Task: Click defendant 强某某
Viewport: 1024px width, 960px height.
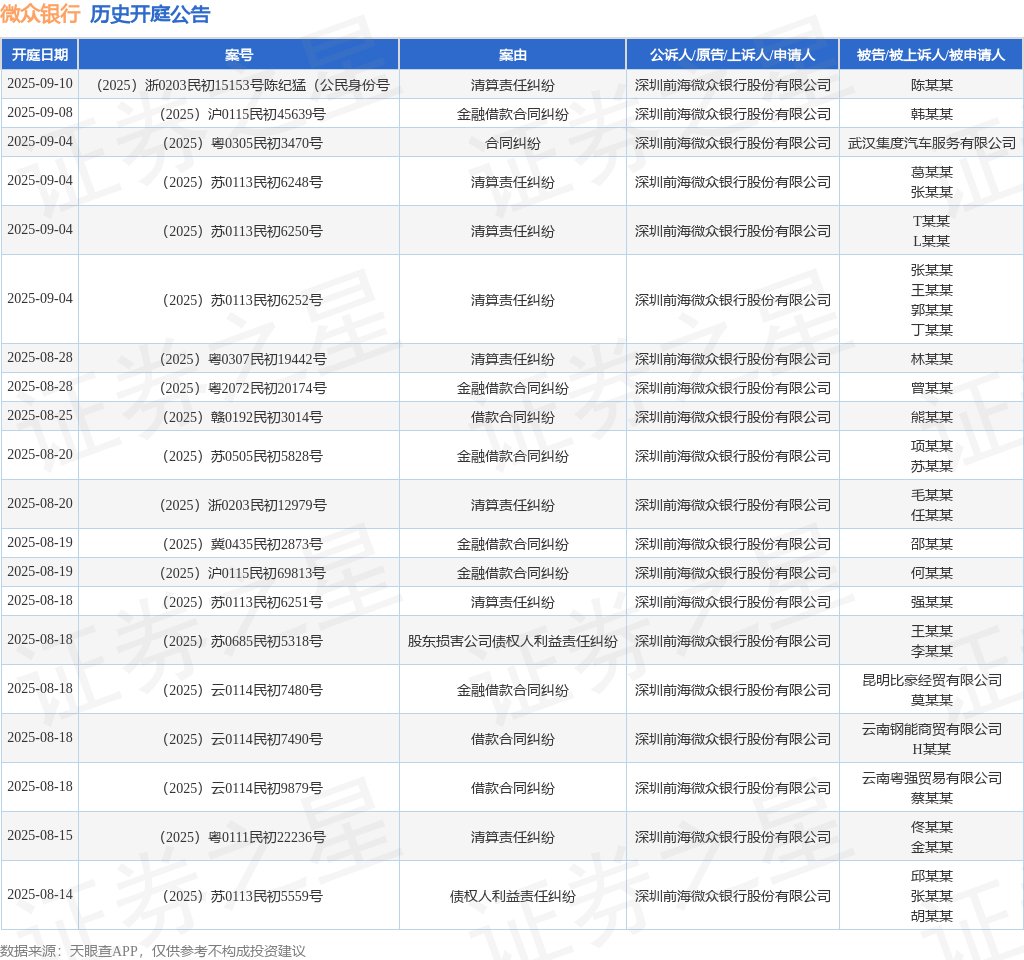Action: point(932,602)
